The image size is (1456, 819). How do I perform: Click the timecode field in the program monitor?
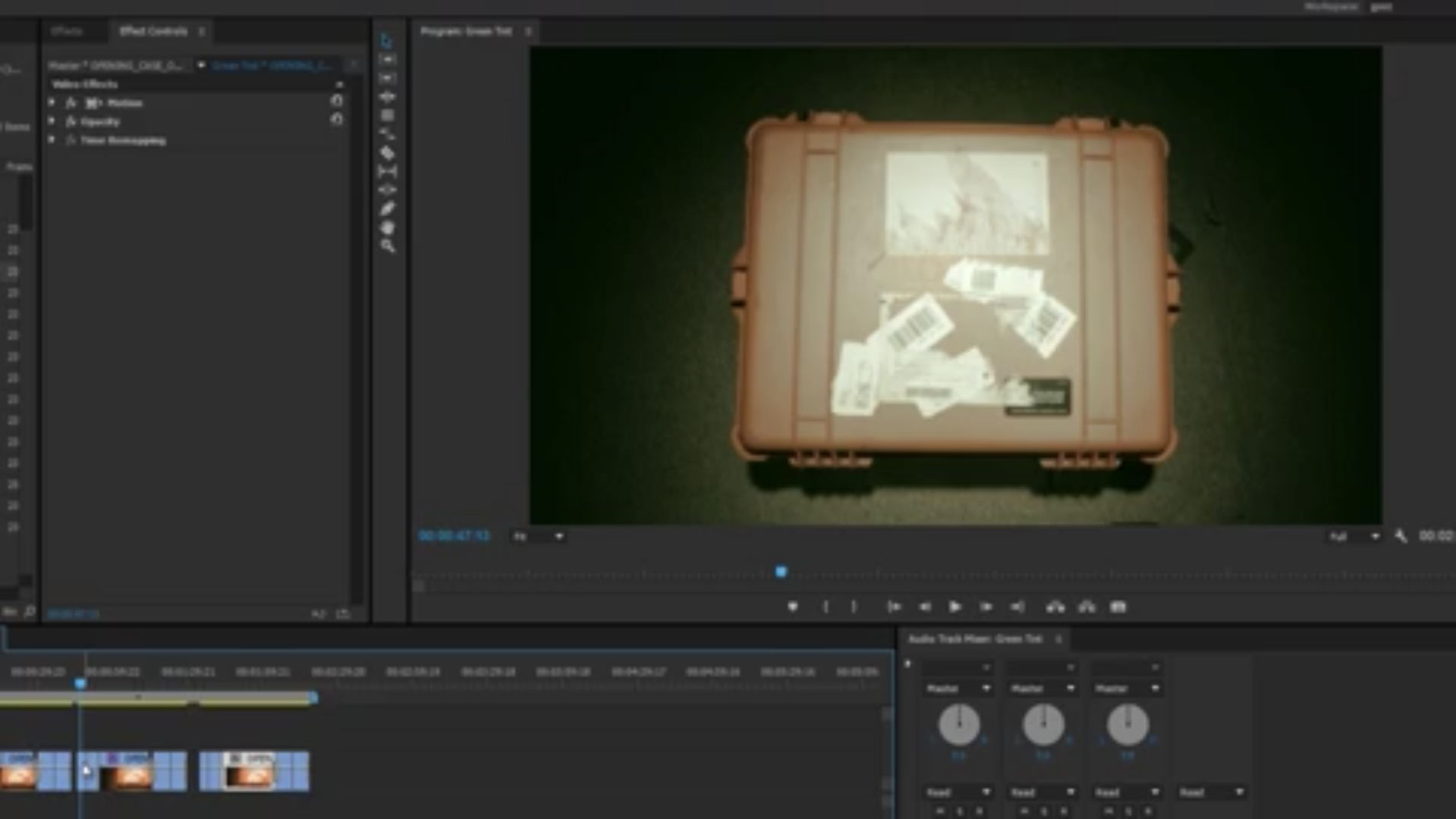tap(455, 536)
